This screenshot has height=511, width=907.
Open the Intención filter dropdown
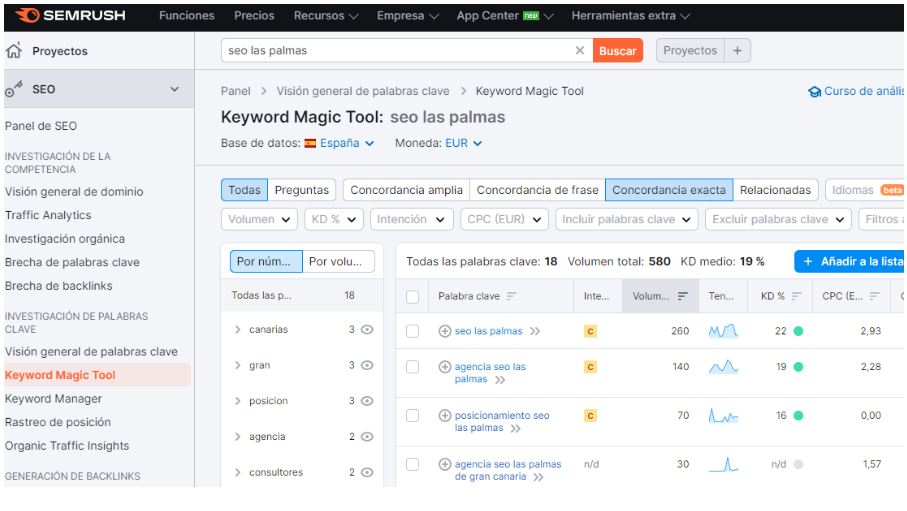411,219
